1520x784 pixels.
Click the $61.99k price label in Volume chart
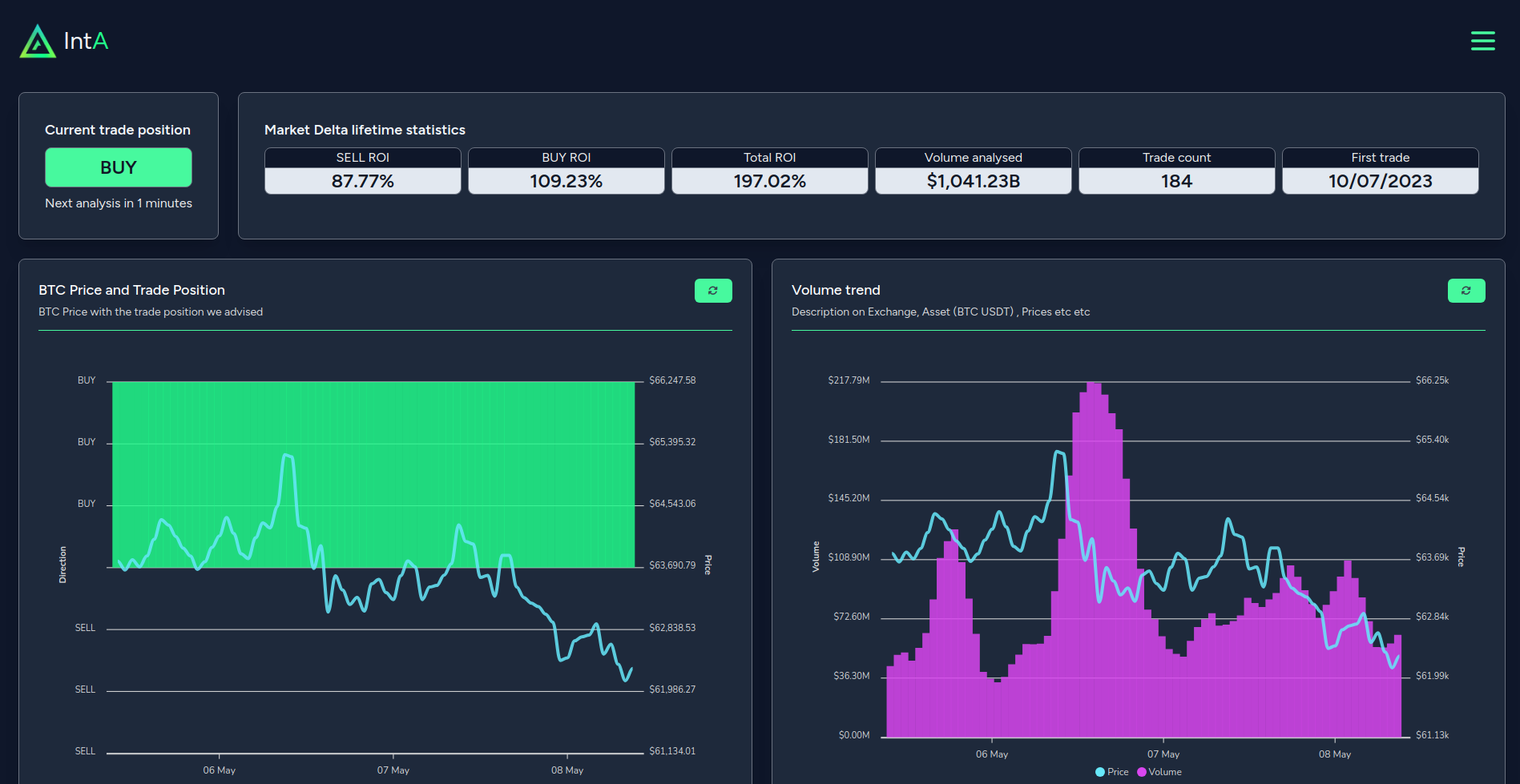point(1433,676)
